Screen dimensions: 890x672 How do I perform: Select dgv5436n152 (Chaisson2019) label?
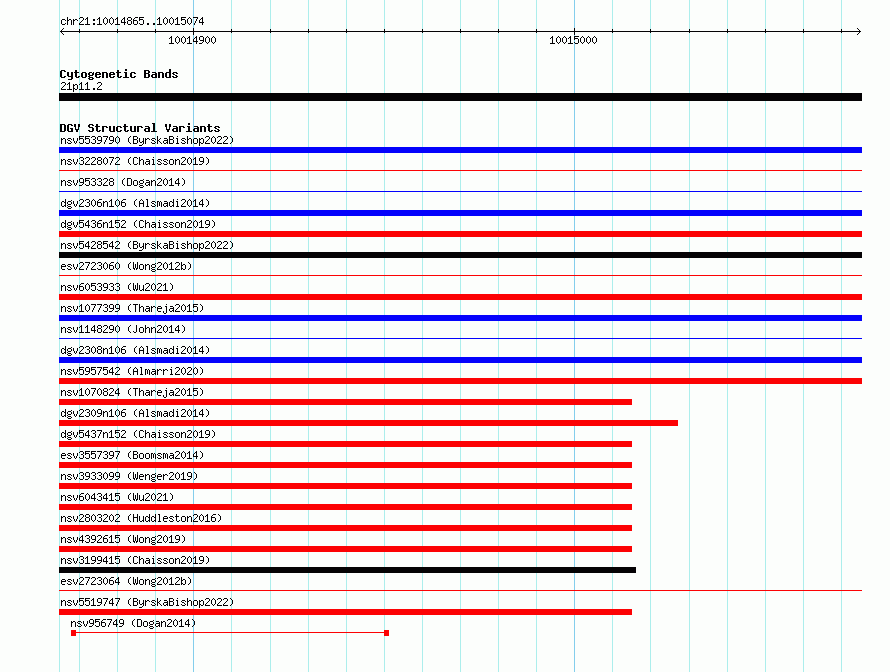click(x=138, y=224)
